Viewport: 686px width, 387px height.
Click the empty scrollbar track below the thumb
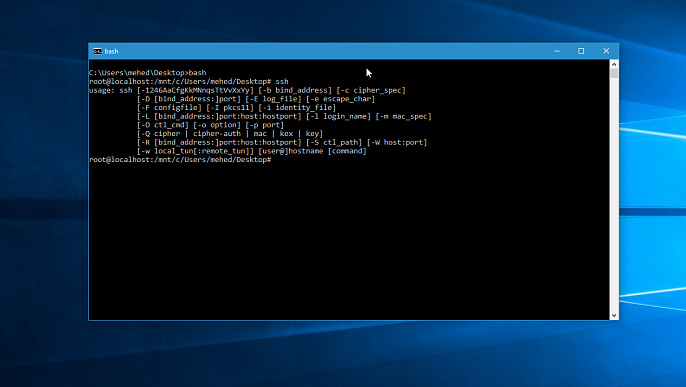(614, 195)
